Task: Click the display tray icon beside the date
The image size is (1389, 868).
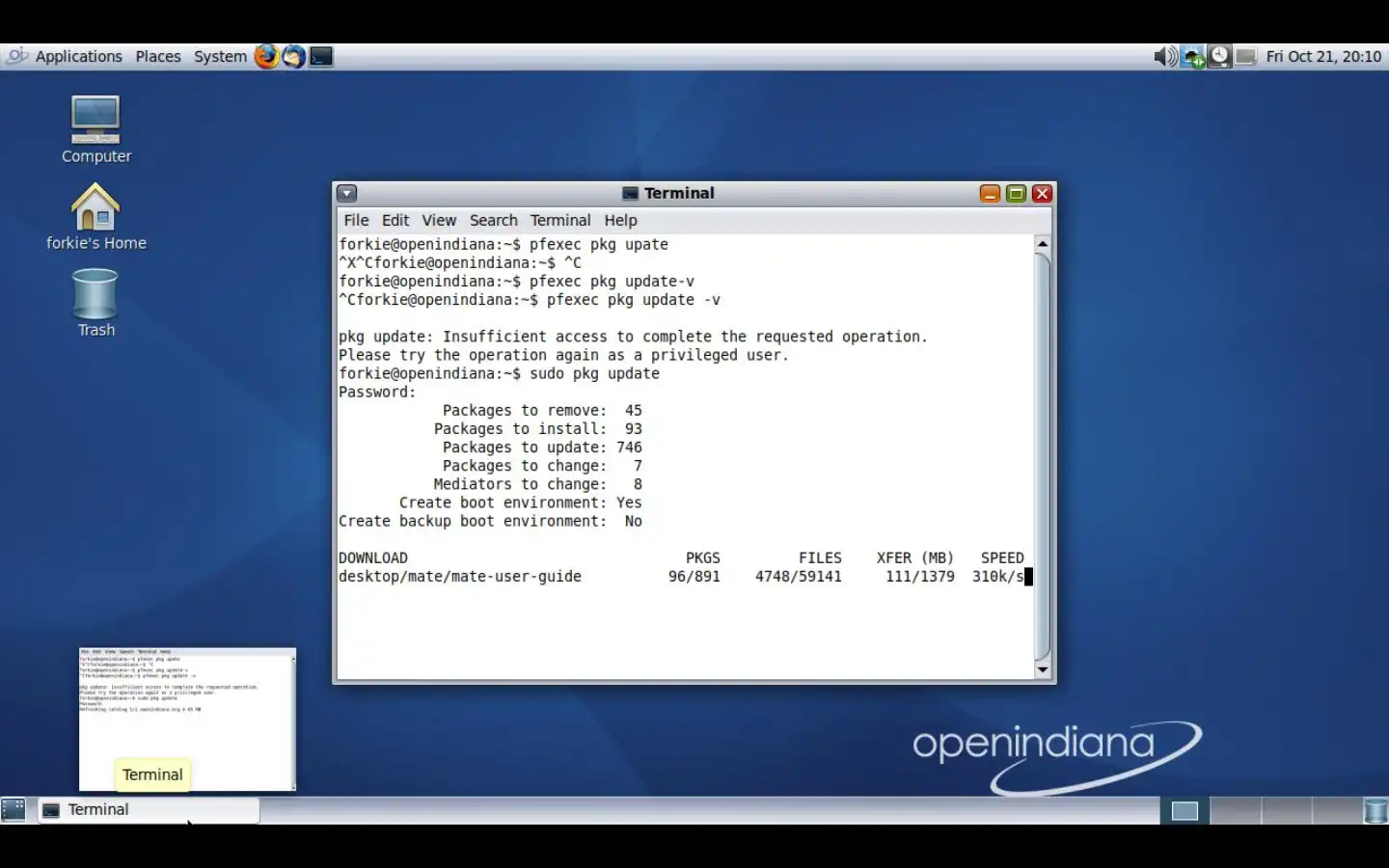Action: pyautogui.click(x=1246, y=56)
